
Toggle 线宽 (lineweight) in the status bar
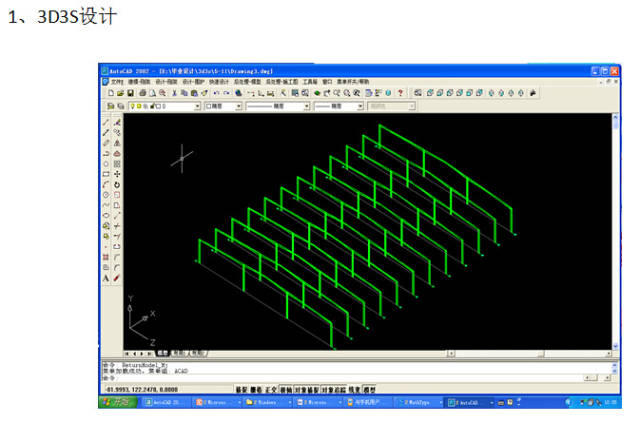click(355, 390)
